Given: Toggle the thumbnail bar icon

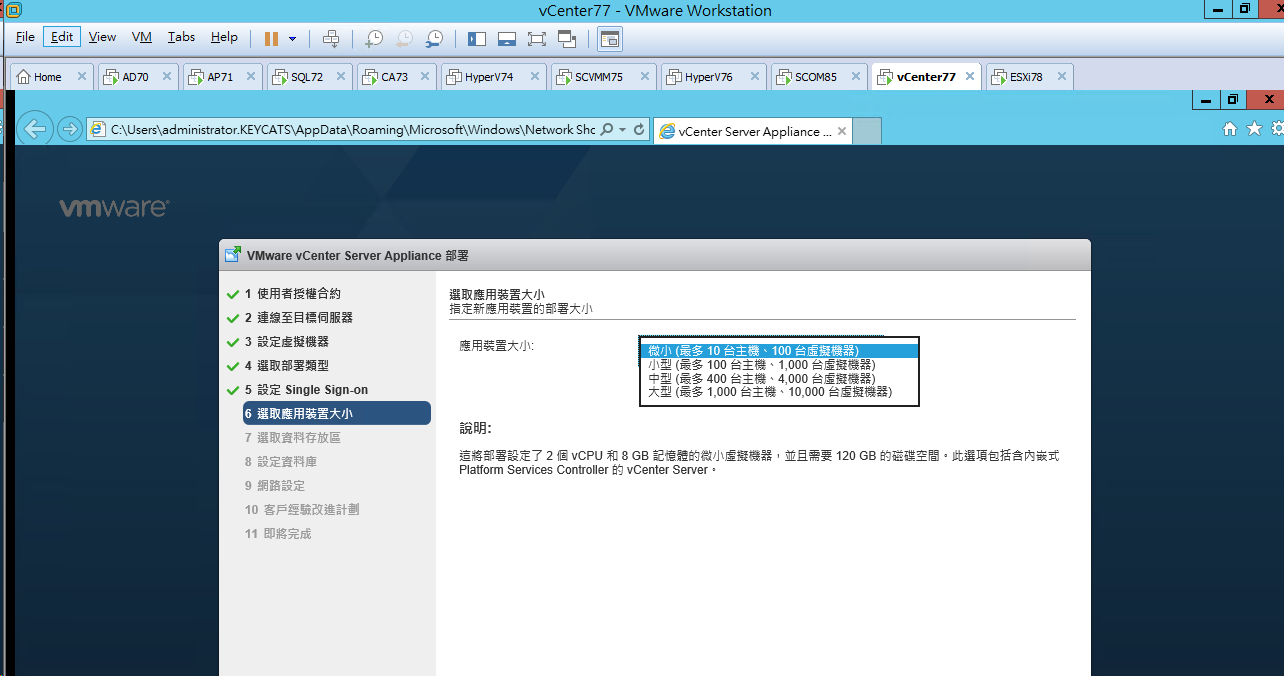Looking at the screenshot, I should pos(507,39).
